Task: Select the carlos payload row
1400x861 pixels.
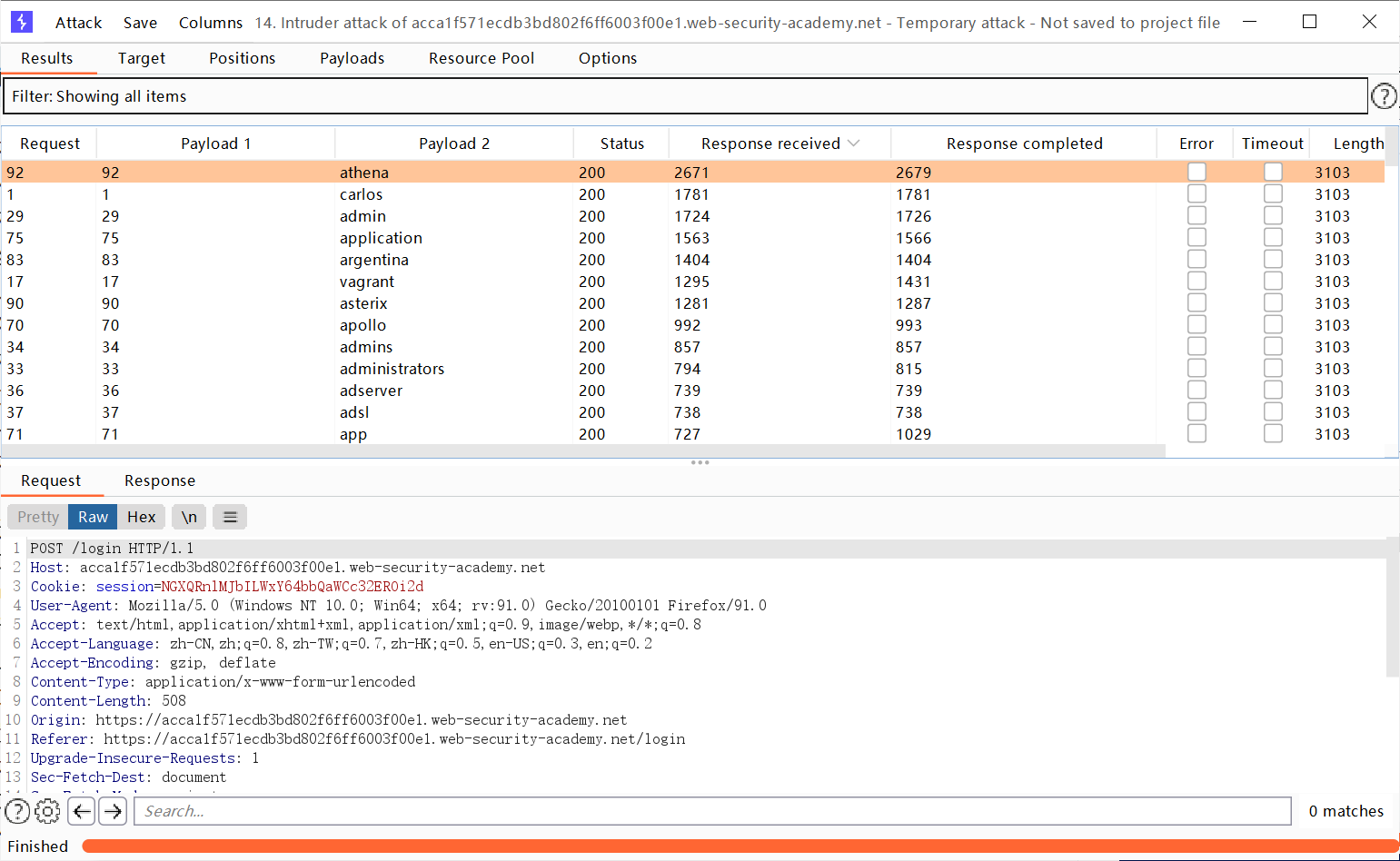Action: click(x=692, y=193)
